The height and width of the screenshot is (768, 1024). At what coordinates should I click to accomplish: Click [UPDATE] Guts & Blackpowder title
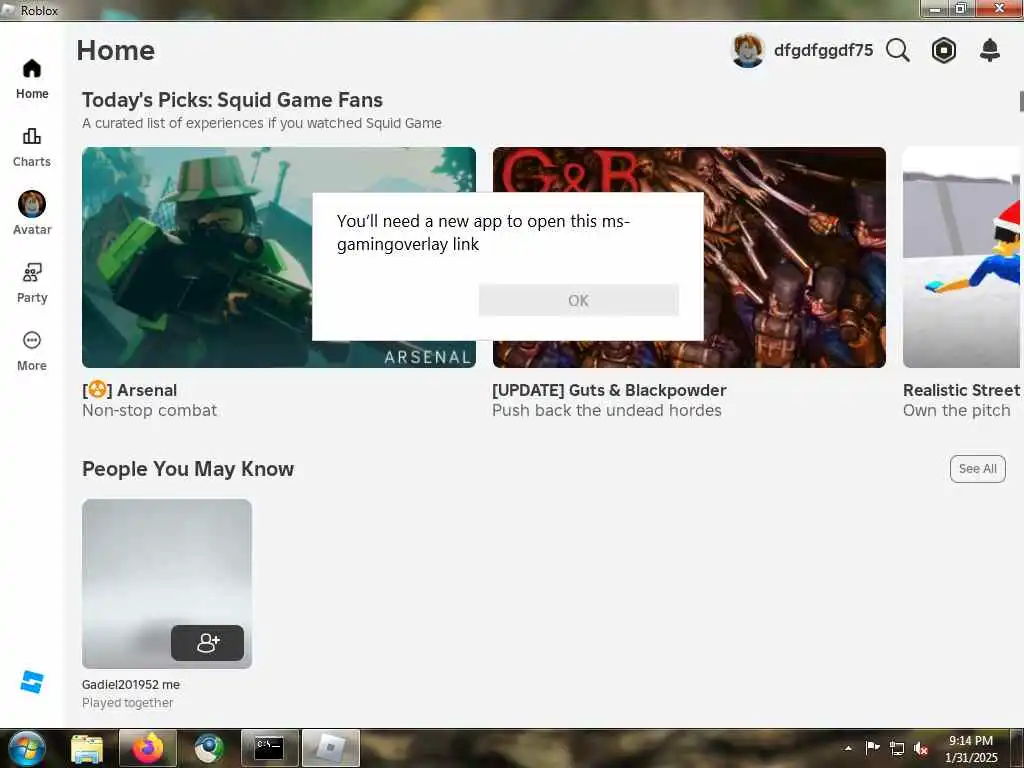click(609, 391)
